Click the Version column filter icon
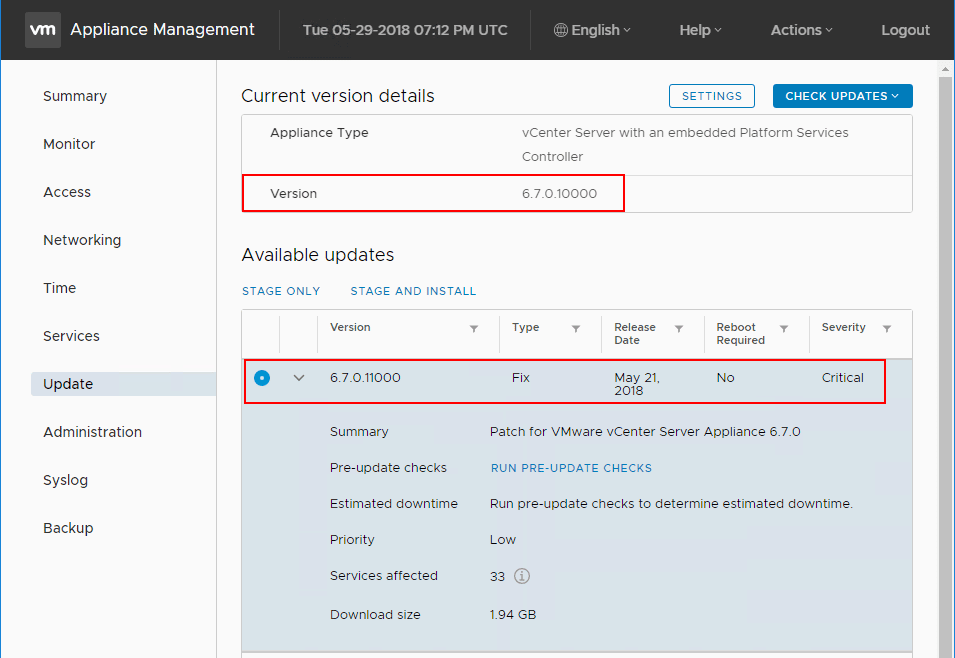 coord(474,329)
